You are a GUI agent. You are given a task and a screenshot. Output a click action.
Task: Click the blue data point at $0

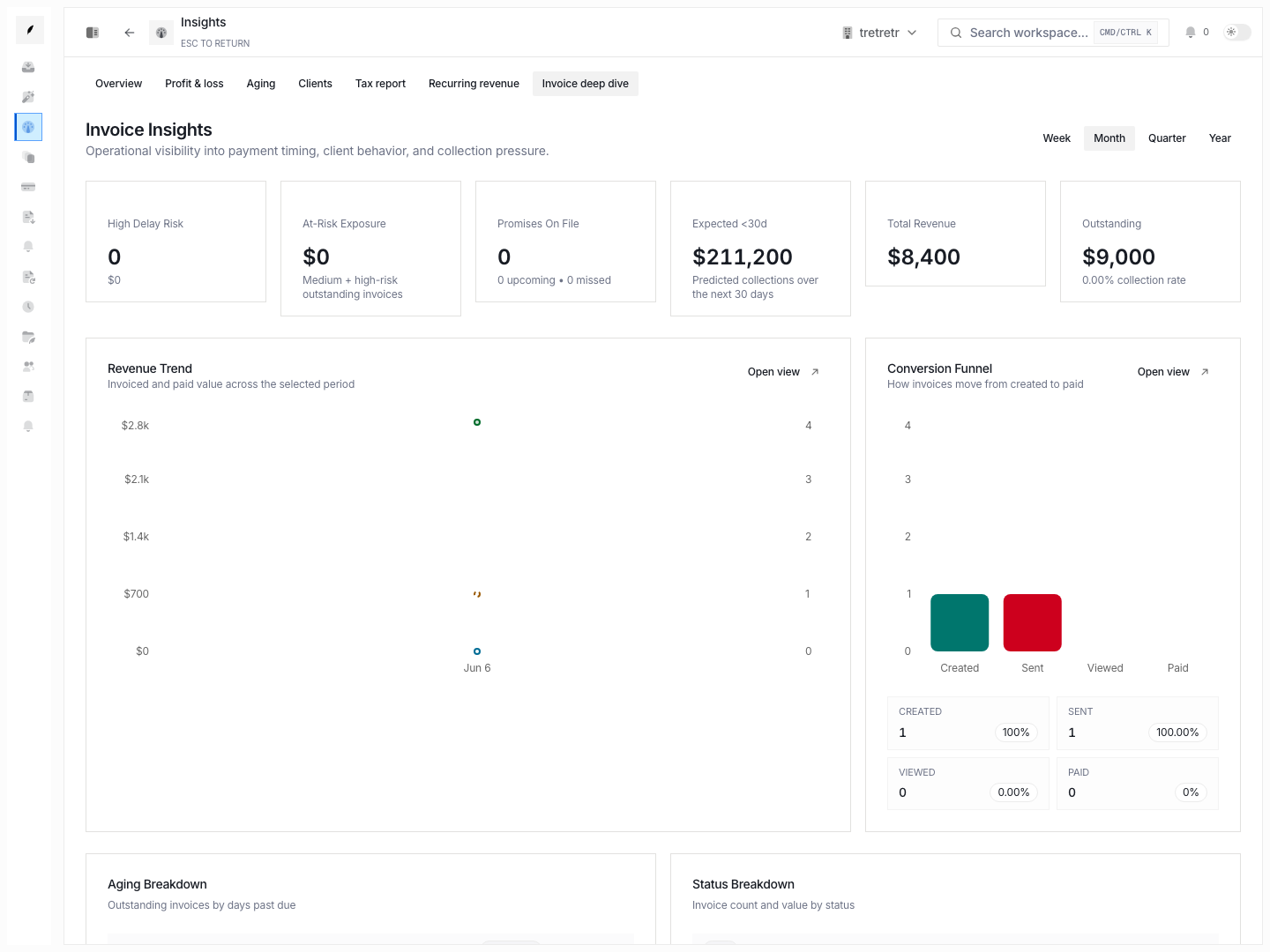(477, 651)
